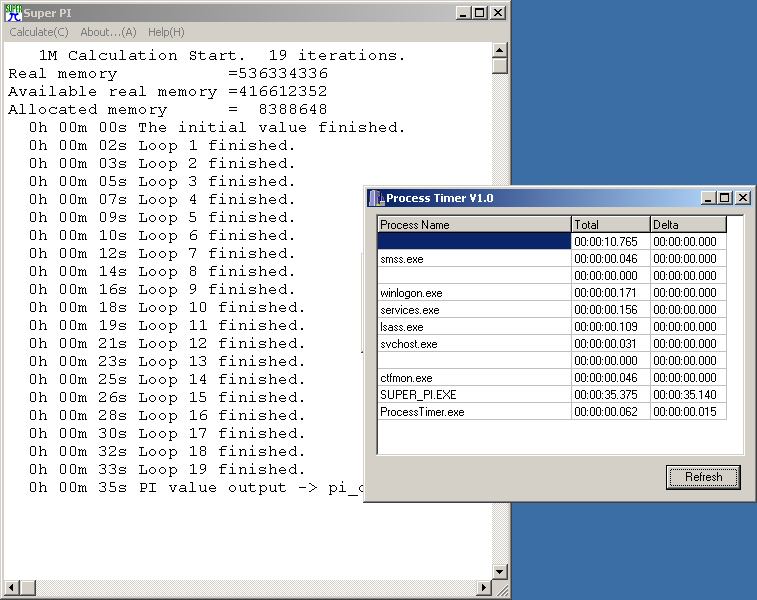Viewport: 757px width, 600px height.
Task: Click the '1M Calculation Start' line
Action: pos(221,56)
